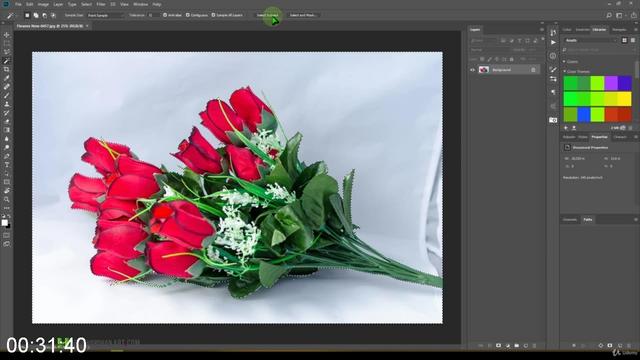Image resolution: width=640 pixels, height=360 pixels.
Task: Choose Add to Selection mode
Action: click(x=36, y=15)
